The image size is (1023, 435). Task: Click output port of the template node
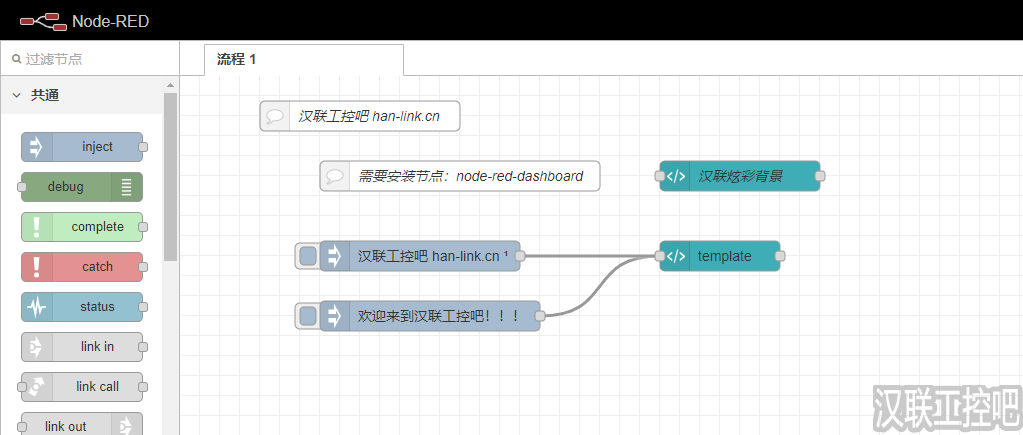click(x=780, y=256)
